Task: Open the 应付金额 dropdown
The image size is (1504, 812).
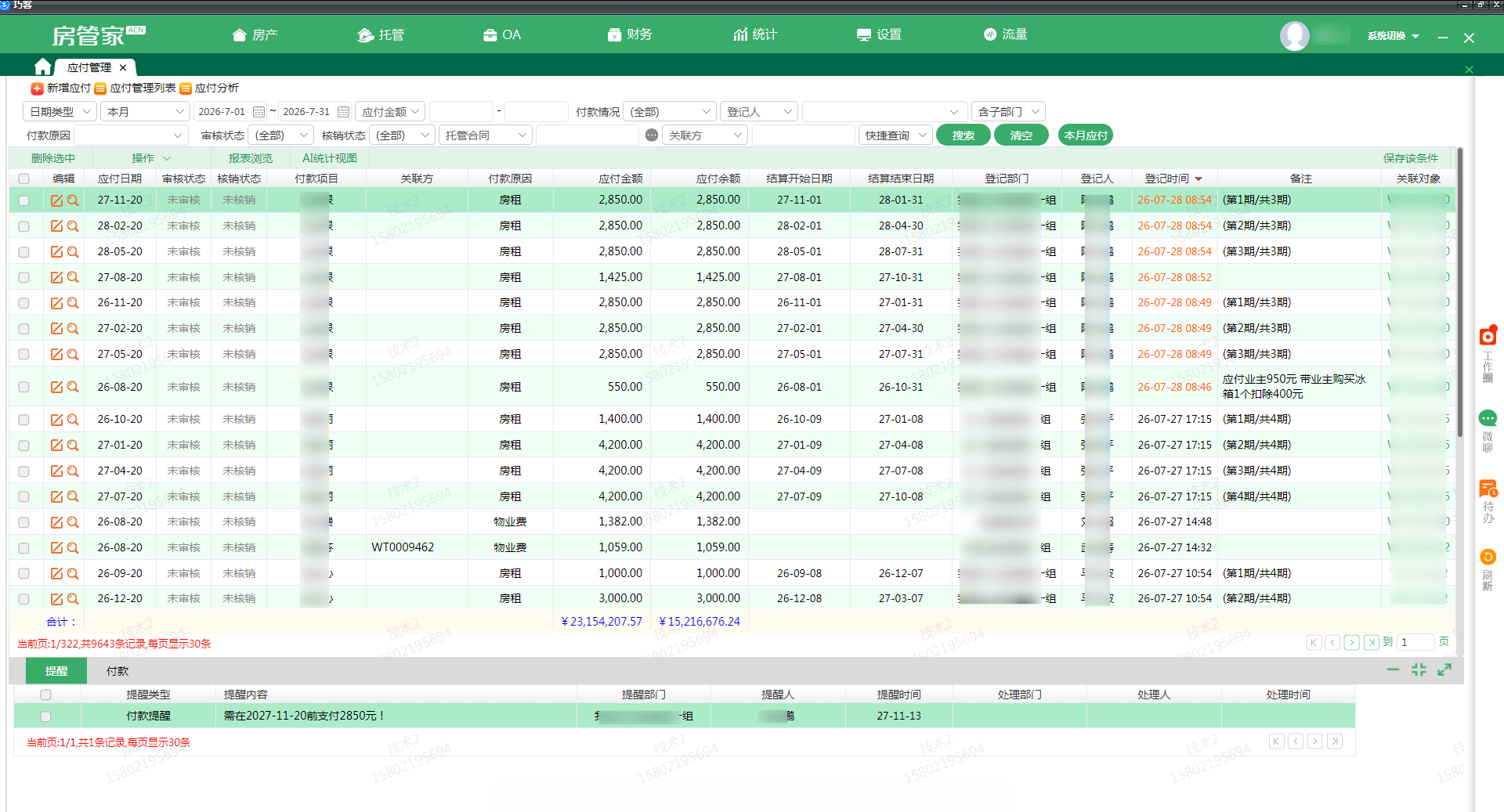Action: click(390, 112)
